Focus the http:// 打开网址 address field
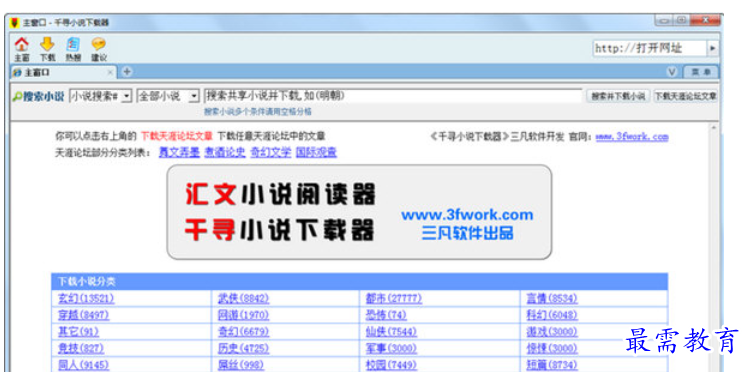747x372 pixels. point(650,48)
